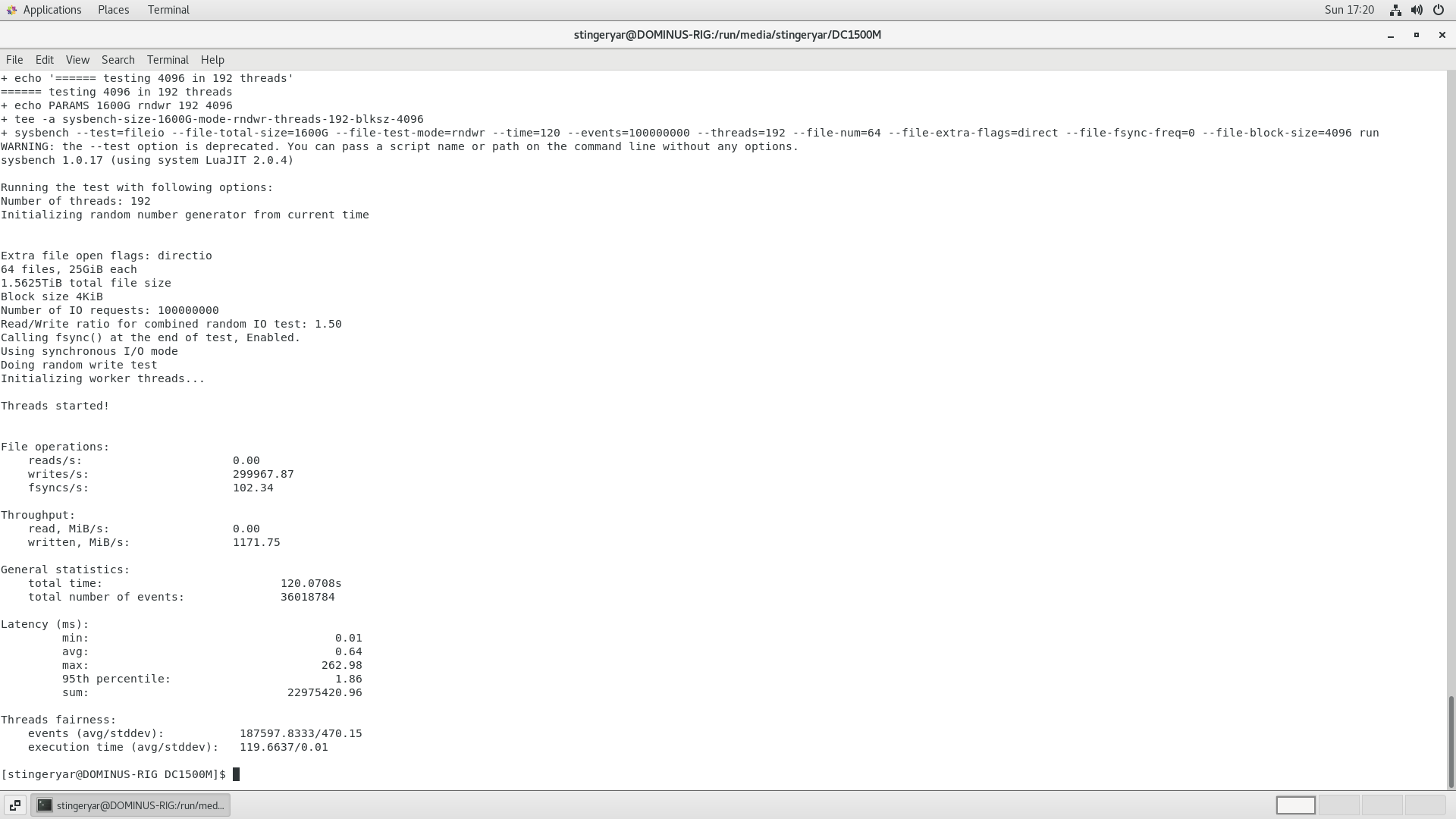The height and width of the screenshot is (819, 1456).
Task: Switch to the first workspace in pager
Action: pos(1295,805)
